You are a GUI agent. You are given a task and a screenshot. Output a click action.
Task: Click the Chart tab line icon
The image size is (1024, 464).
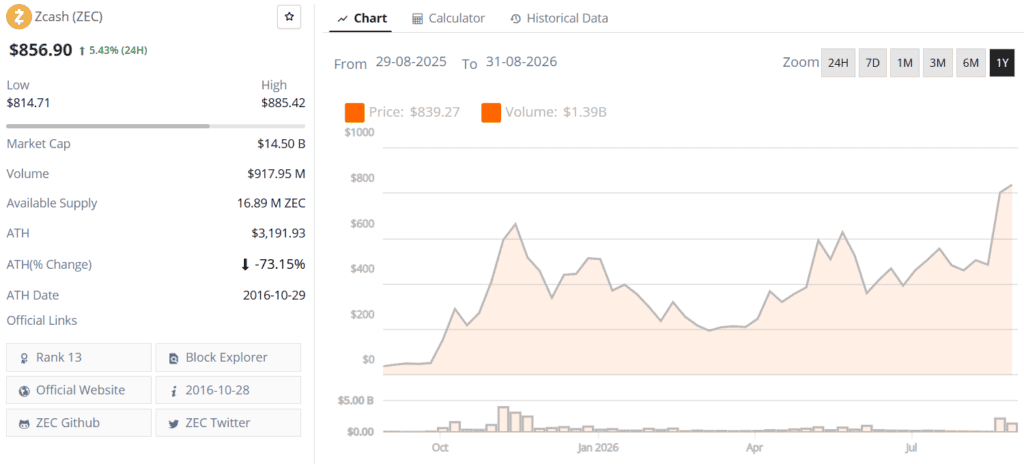click(342, 19)
